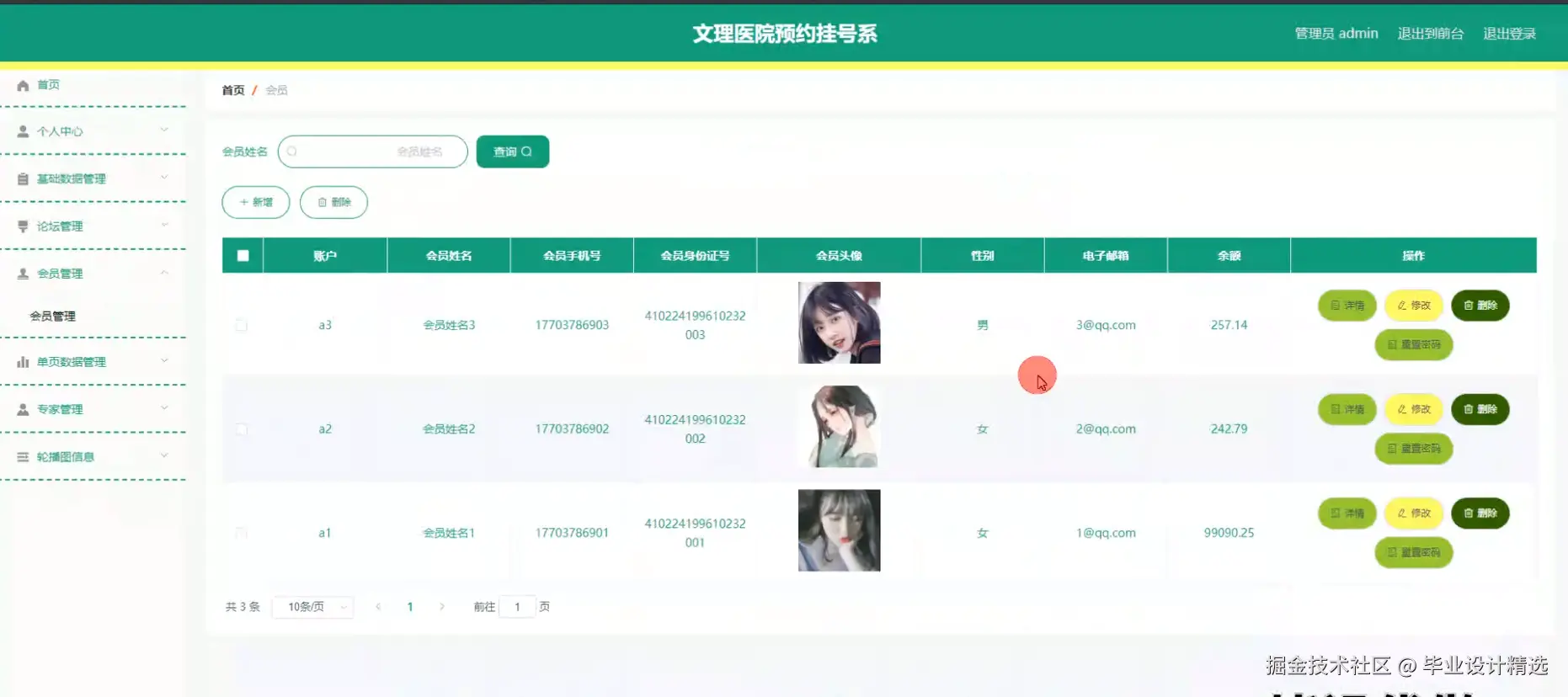Click 重置密码 for member a1
This screenshot has height=697, width=1568.
[x=1414, y=552]
